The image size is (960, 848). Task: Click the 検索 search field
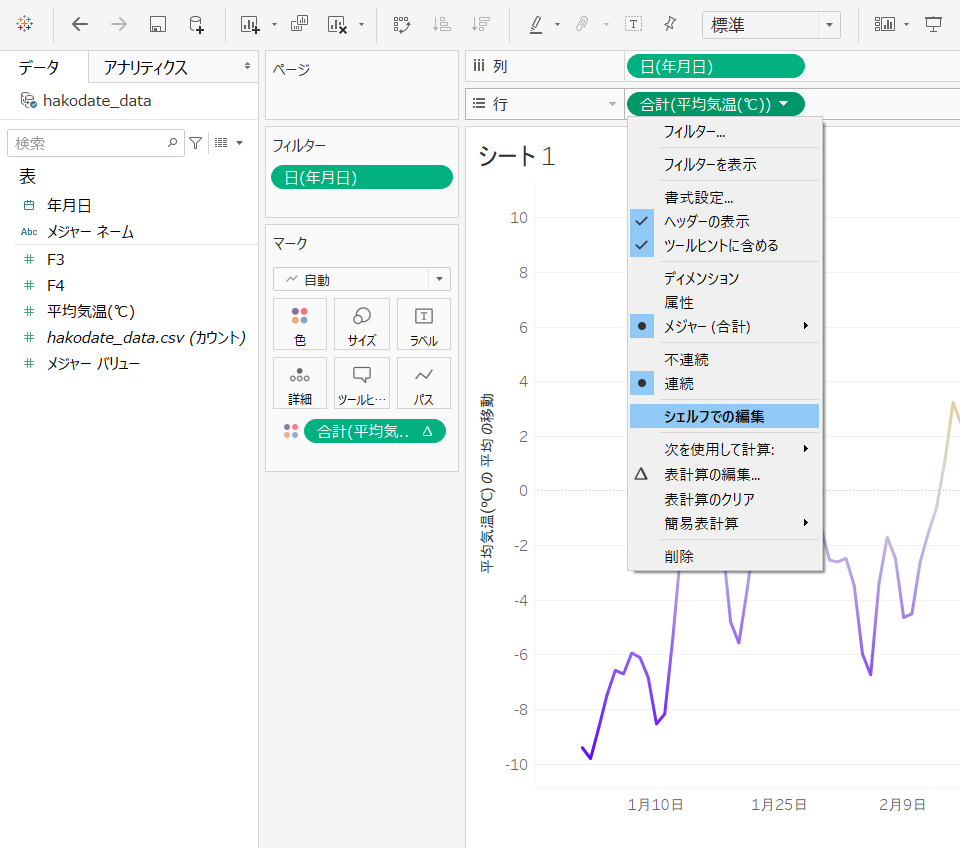(x=96, y=143)
